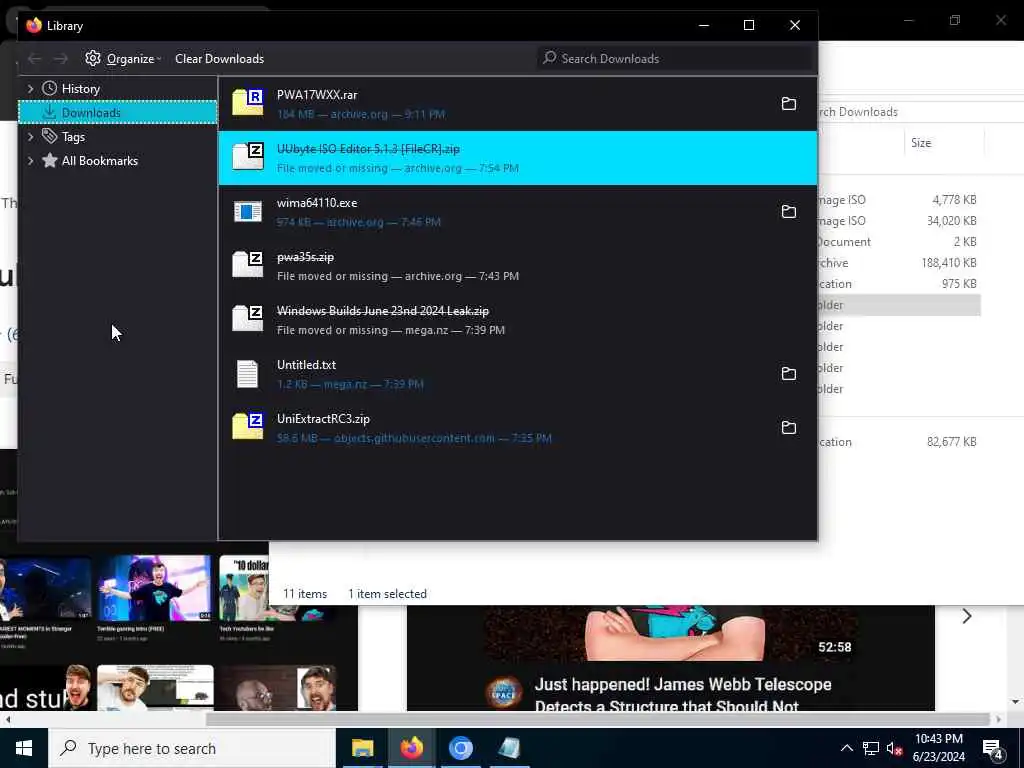1024x768 pixels.
Task: Click the UniExtractRC3.zip archive icon
Action: pyautogui.click(x=248, y=426)
